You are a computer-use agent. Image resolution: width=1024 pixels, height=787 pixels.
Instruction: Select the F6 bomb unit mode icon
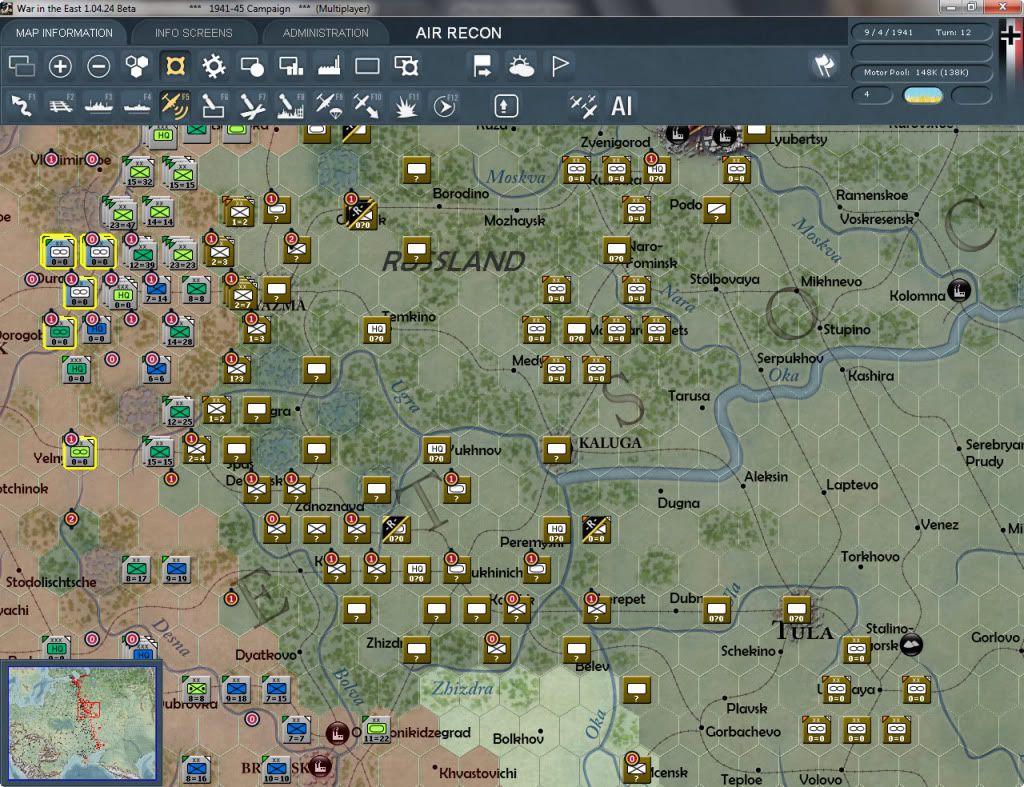pos(213,106)
